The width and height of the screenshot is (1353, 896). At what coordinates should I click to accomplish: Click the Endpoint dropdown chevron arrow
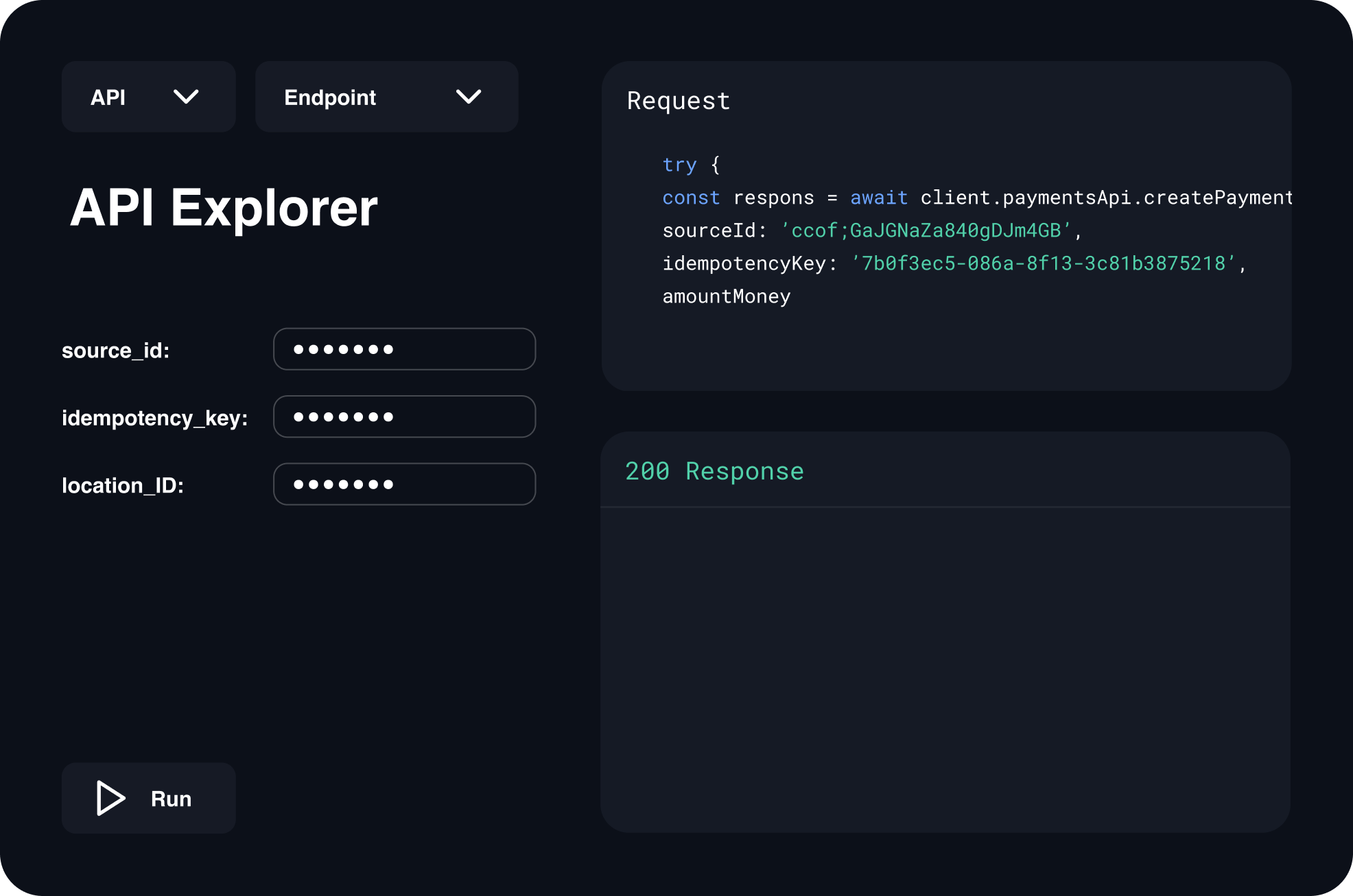pos(469,97)
